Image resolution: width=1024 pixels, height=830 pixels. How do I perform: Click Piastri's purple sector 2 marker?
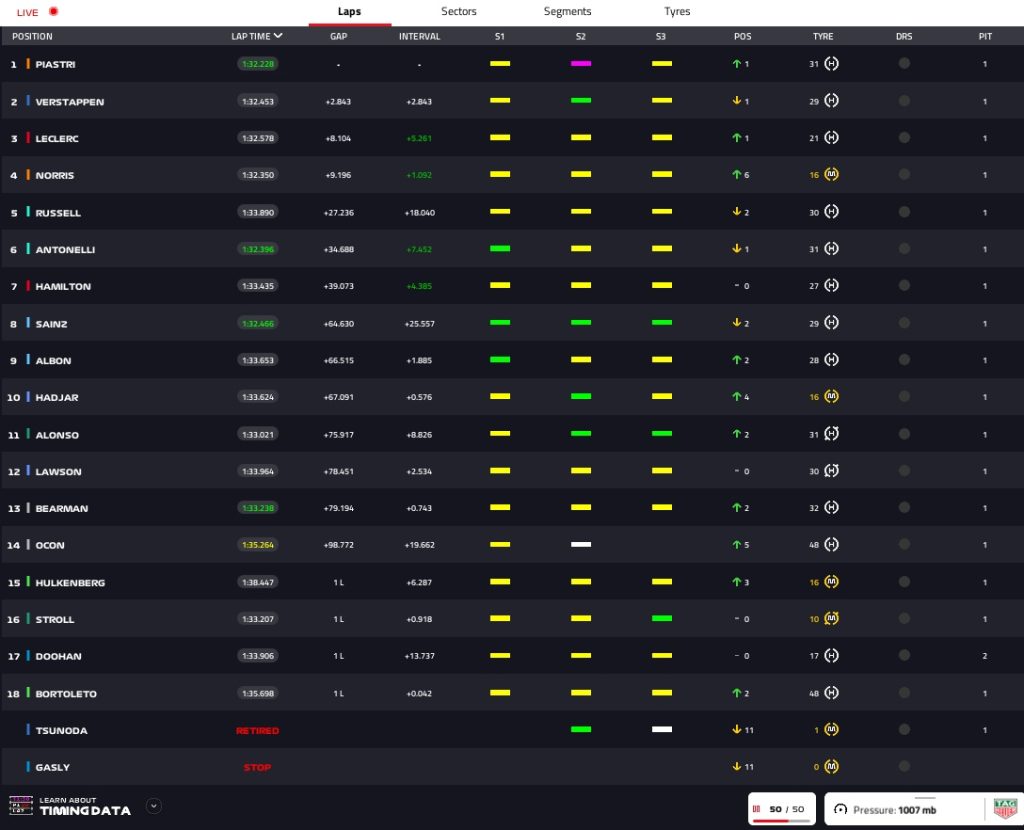(x=580, y=64)
